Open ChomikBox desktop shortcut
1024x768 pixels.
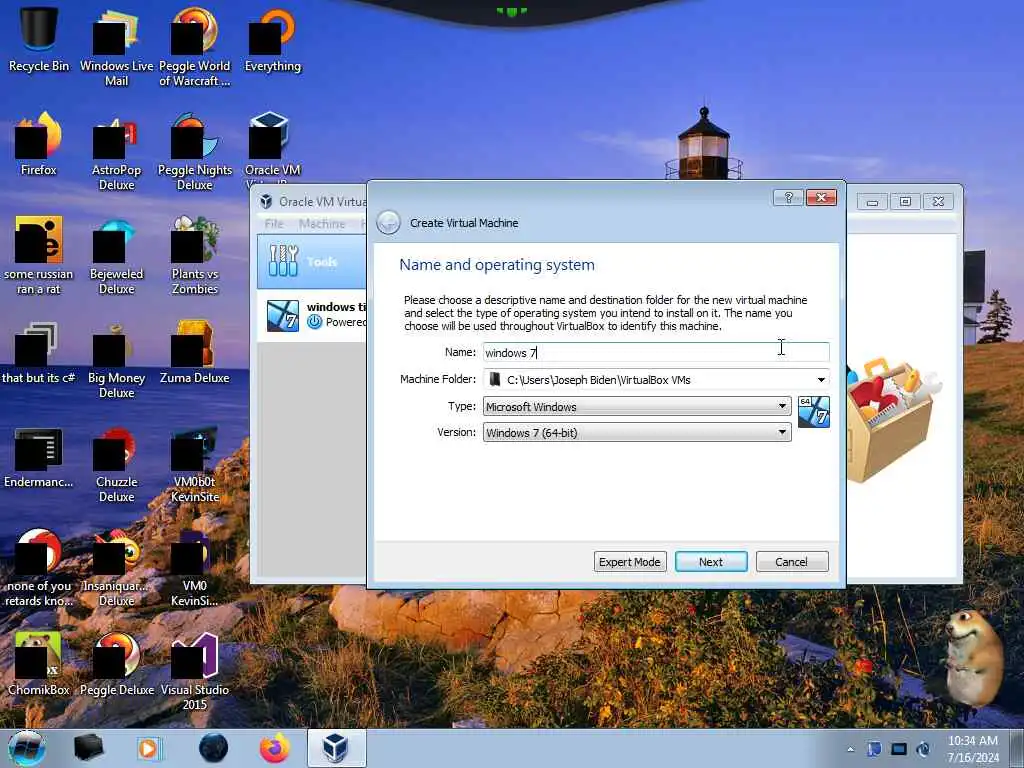pyautogui.click(x=38, y=665)
